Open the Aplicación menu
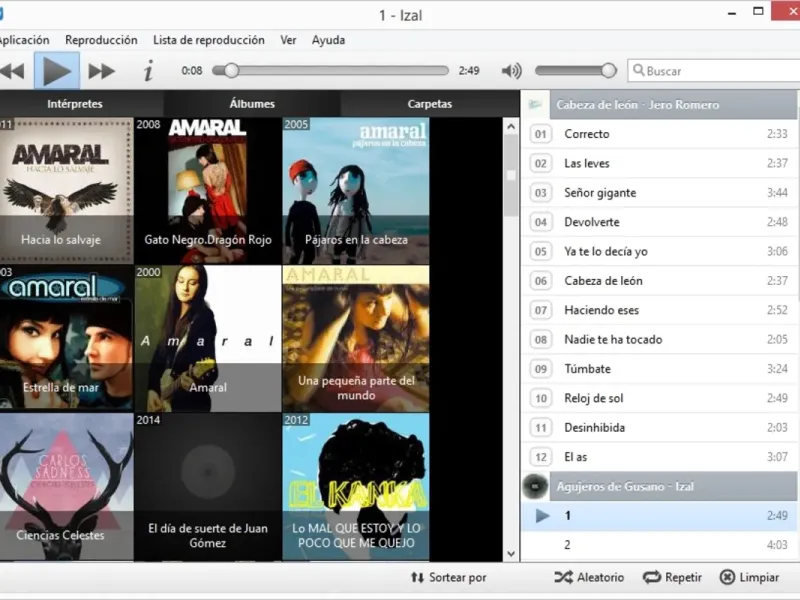Viewport: 800px width, 600px height. [x=24, y=40]
